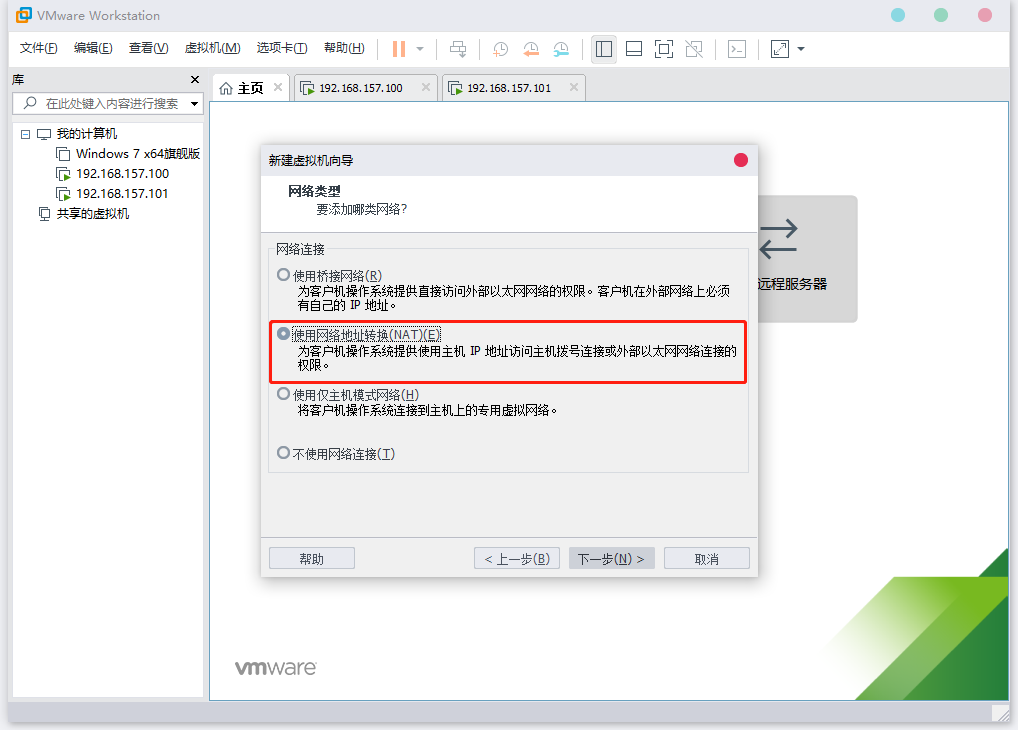
Task: Enter full screen mode icon
Action: (x=664, y=49)
